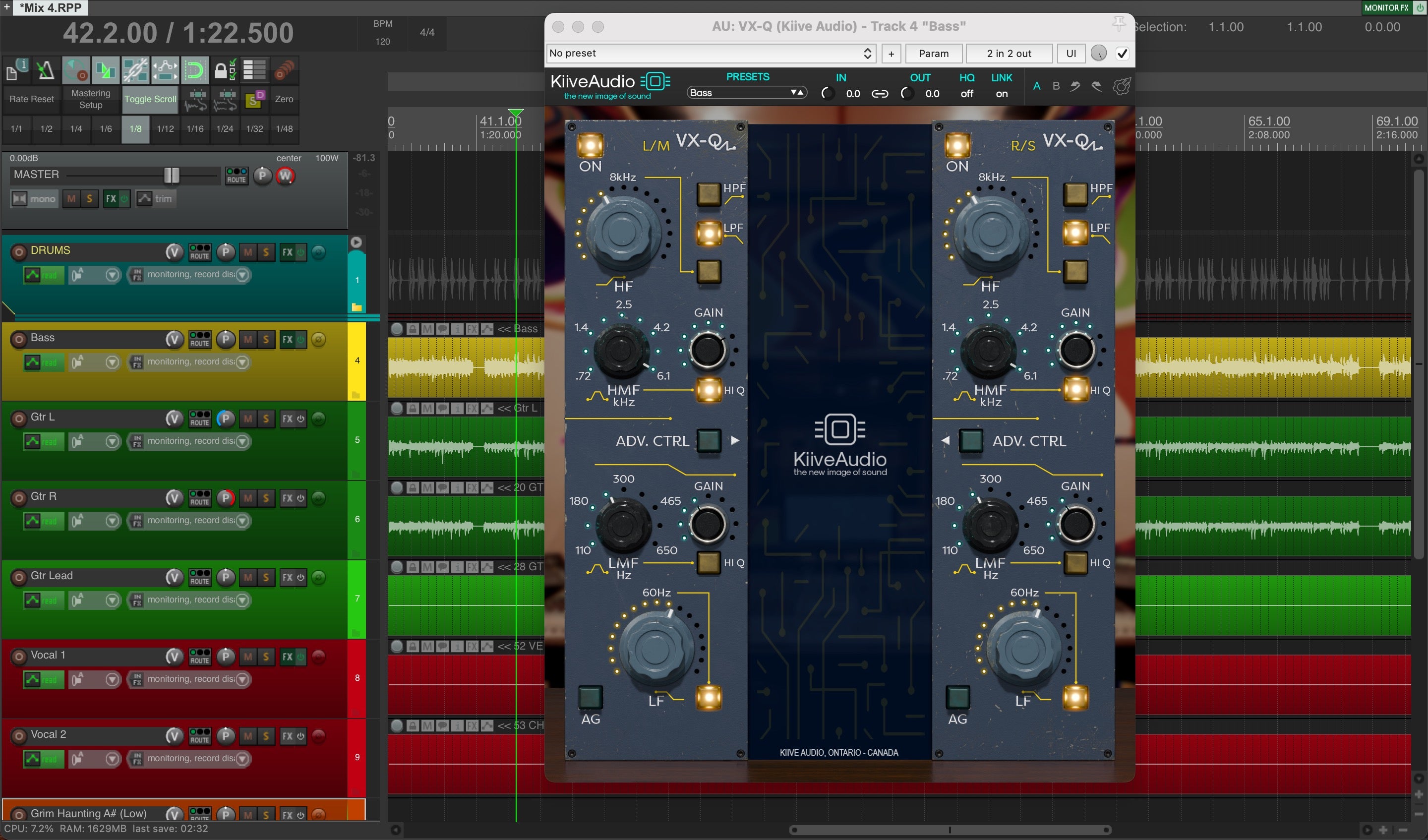Toggle the L/M channel ON switch
This screenshot has width=1428, height=840.
coord(590,146)
